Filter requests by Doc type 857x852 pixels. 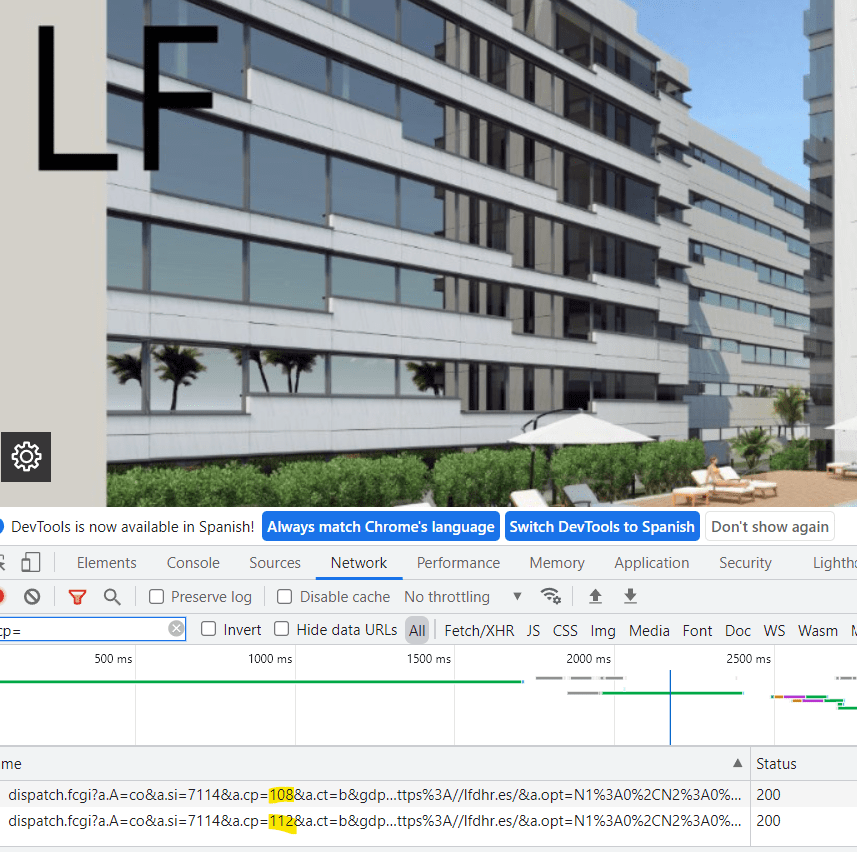coord(738,630)
